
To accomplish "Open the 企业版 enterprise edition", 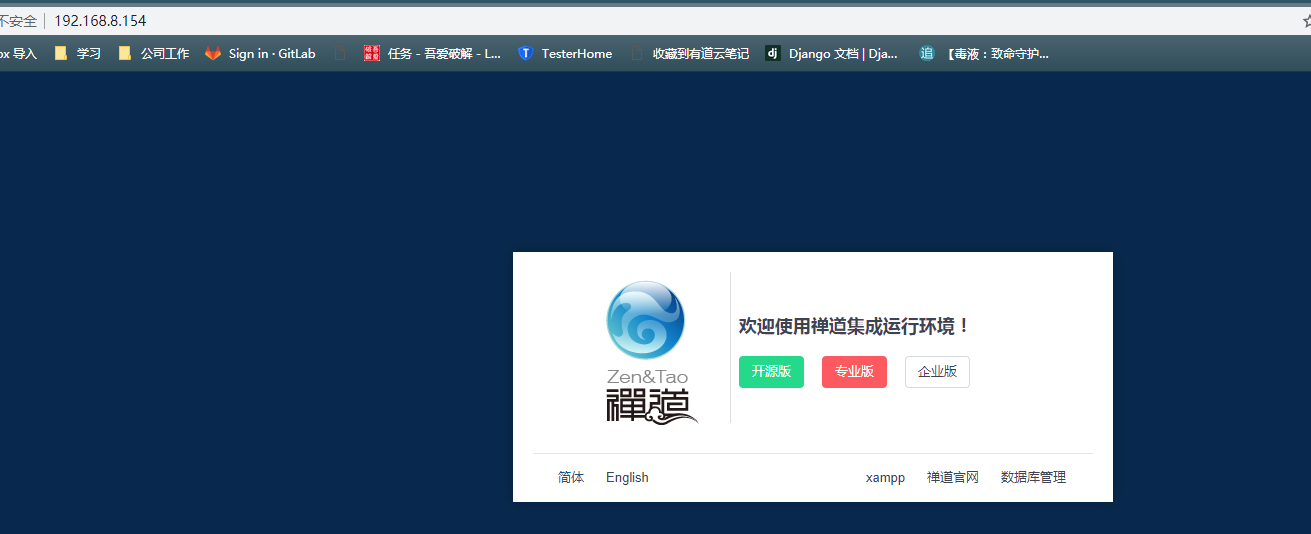I will pyautogui.click(x=937, y=372).
